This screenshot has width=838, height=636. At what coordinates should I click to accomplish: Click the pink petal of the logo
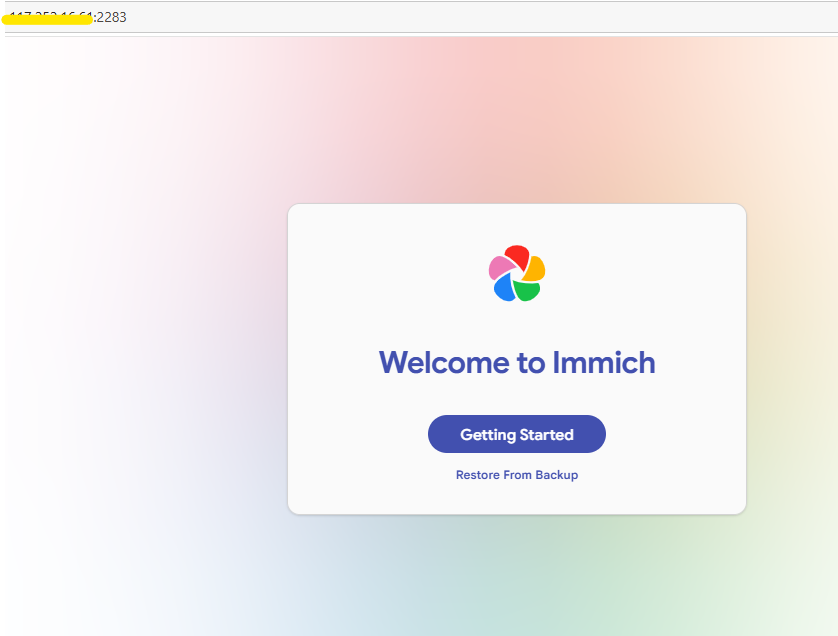(x=500, y=267)
